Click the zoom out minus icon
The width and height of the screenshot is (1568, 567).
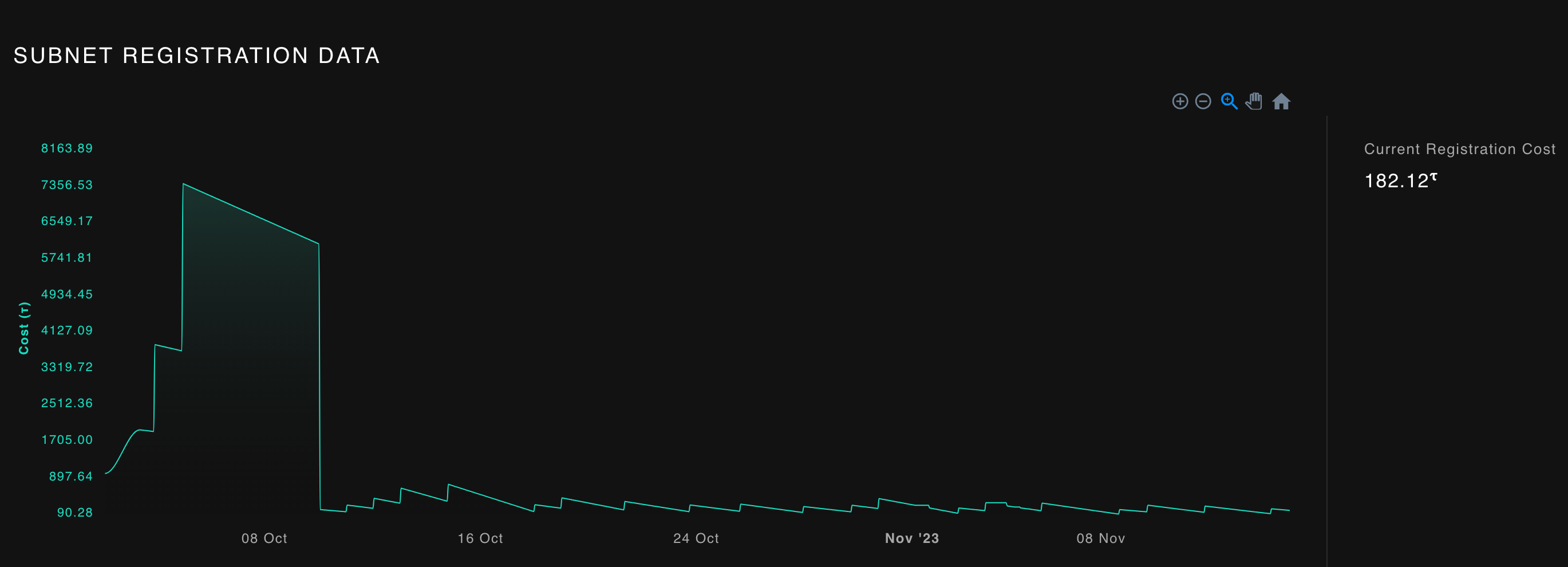pos(1203,101)
